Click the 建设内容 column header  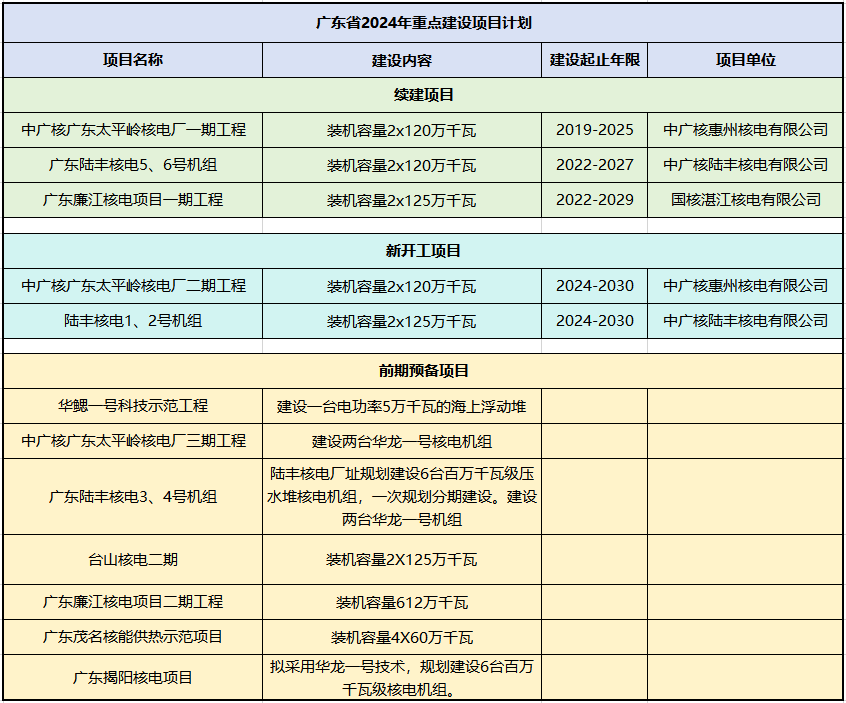coord(402,60)
